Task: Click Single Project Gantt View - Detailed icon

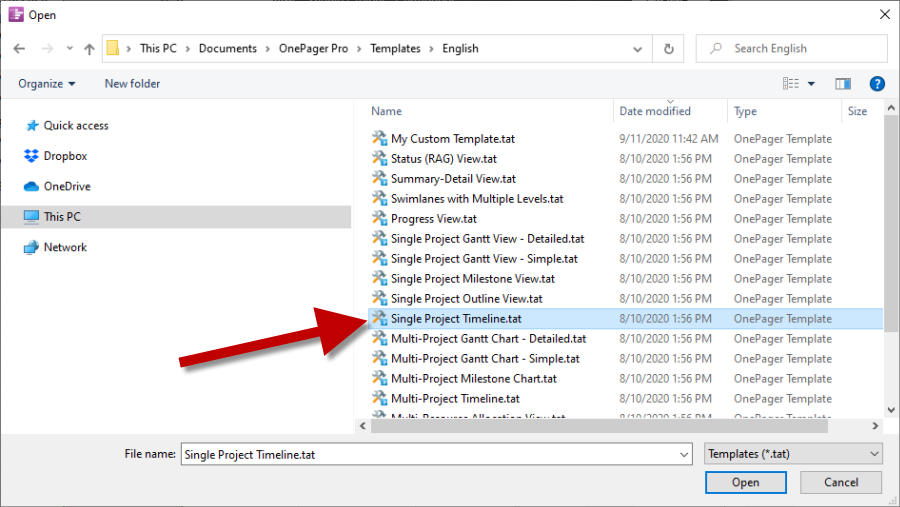Action: [379, 238]
